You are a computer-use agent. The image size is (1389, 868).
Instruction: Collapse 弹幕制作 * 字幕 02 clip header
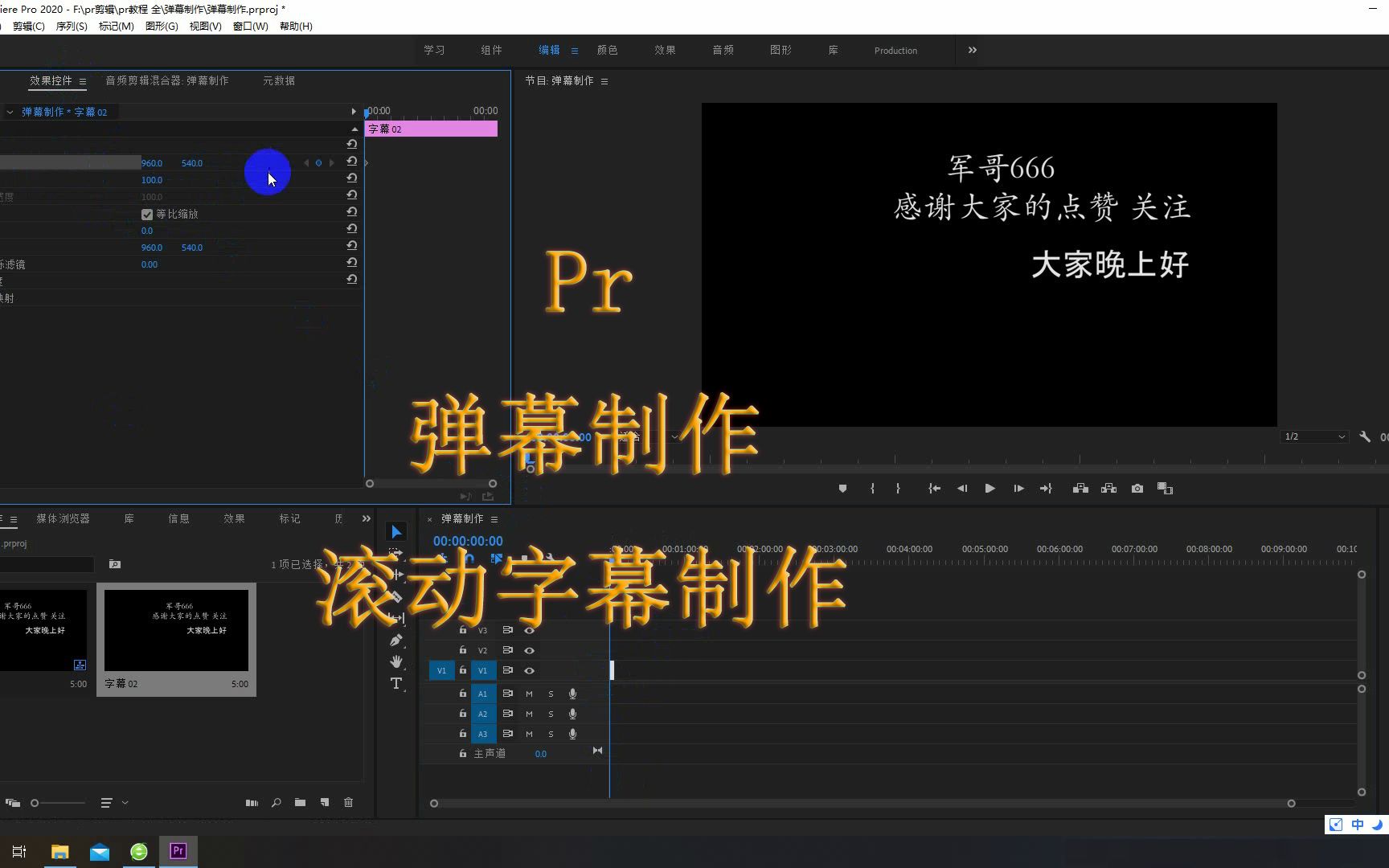(10, 112)
